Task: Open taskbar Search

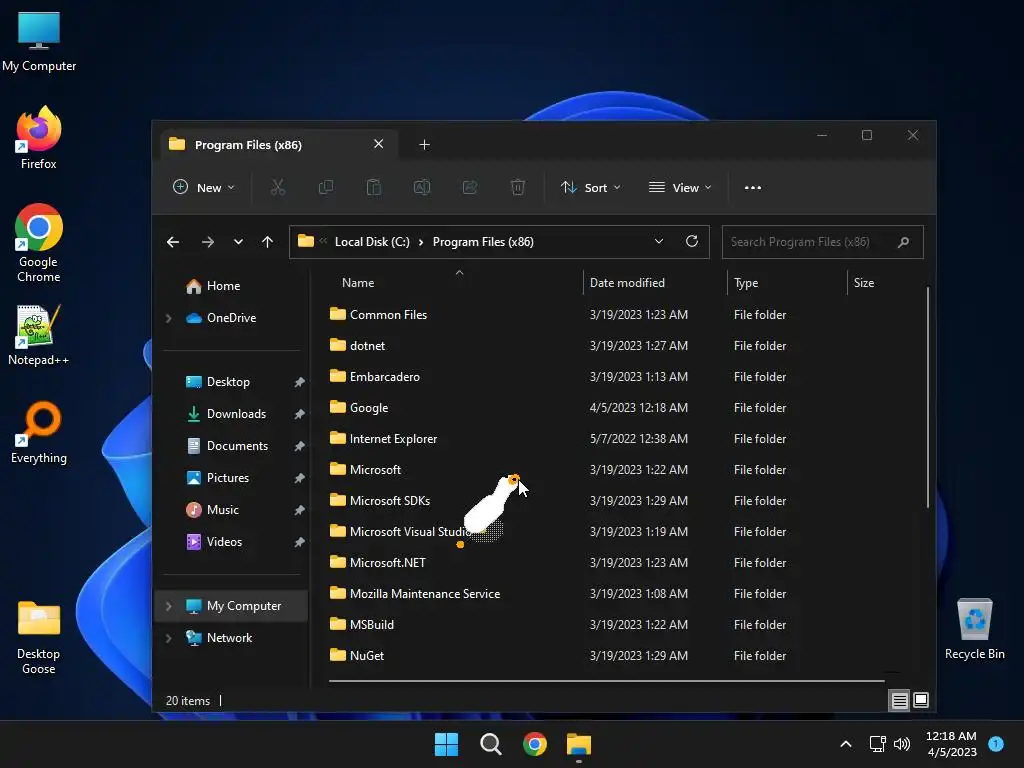Action: (x=490, y=744)
